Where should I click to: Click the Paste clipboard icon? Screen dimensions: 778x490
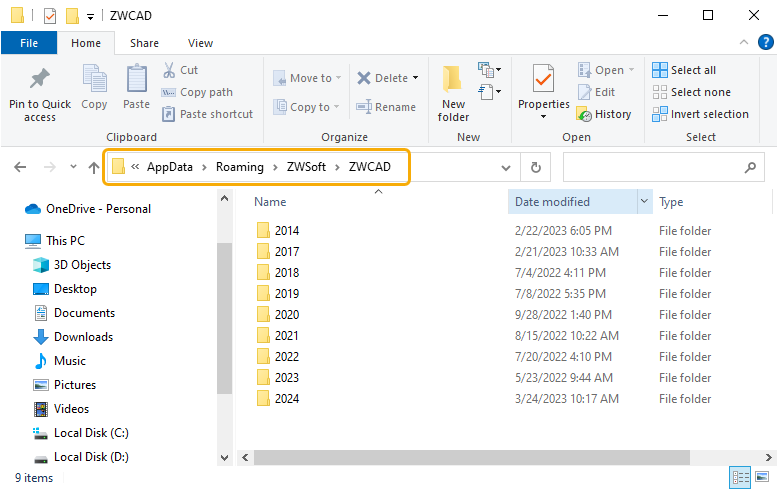click(x=136, y=78)
